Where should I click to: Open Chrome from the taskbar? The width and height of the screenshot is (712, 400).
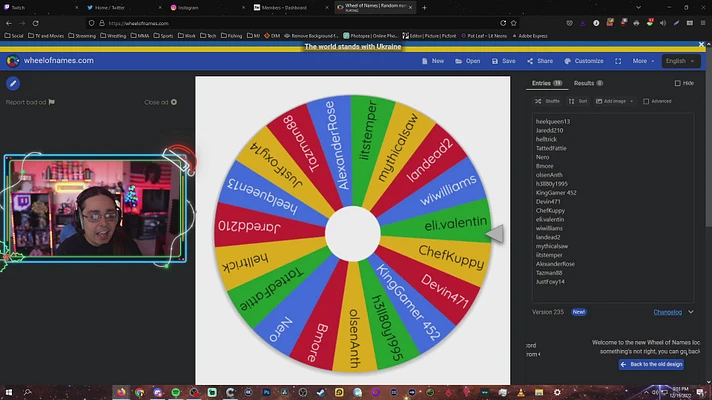pos(139,392)
